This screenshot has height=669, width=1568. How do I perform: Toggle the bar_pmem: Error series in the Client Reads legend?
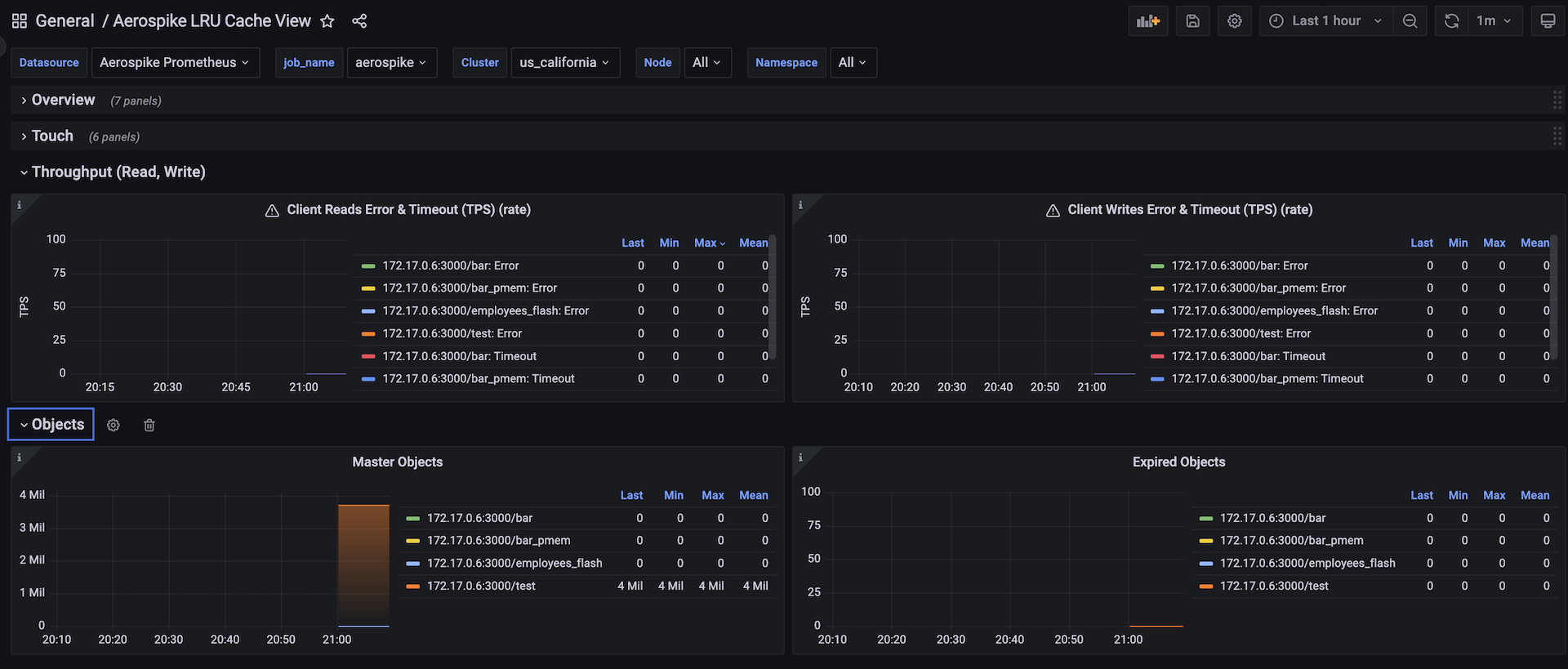(470, 288)
